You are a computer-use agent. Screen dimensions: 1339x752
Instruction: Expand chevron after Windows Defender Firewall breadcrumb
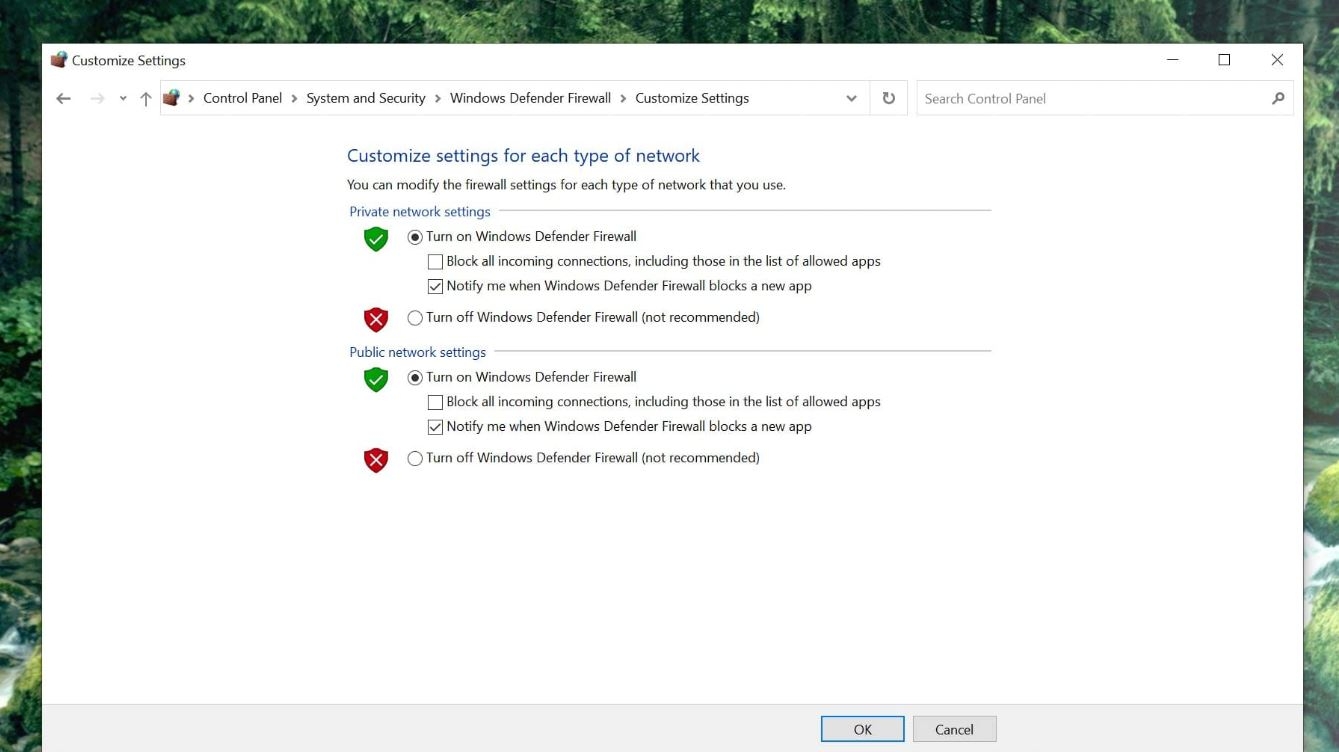623,98
